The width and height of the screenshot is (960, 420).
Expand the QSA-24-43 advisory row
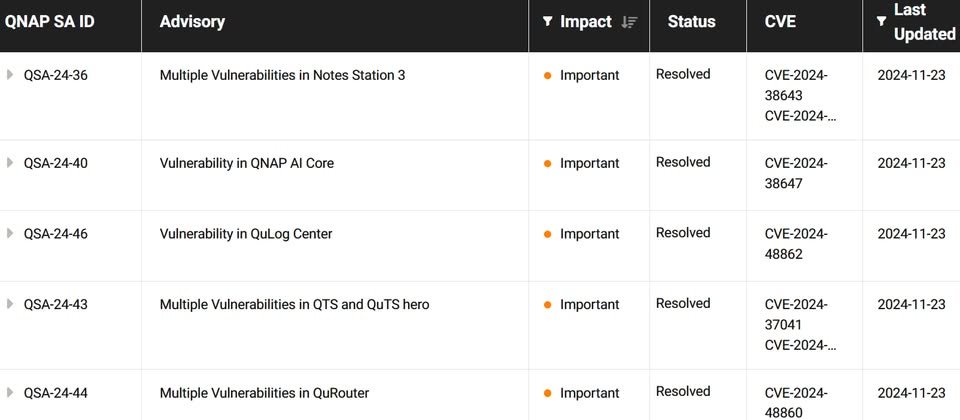10,304
